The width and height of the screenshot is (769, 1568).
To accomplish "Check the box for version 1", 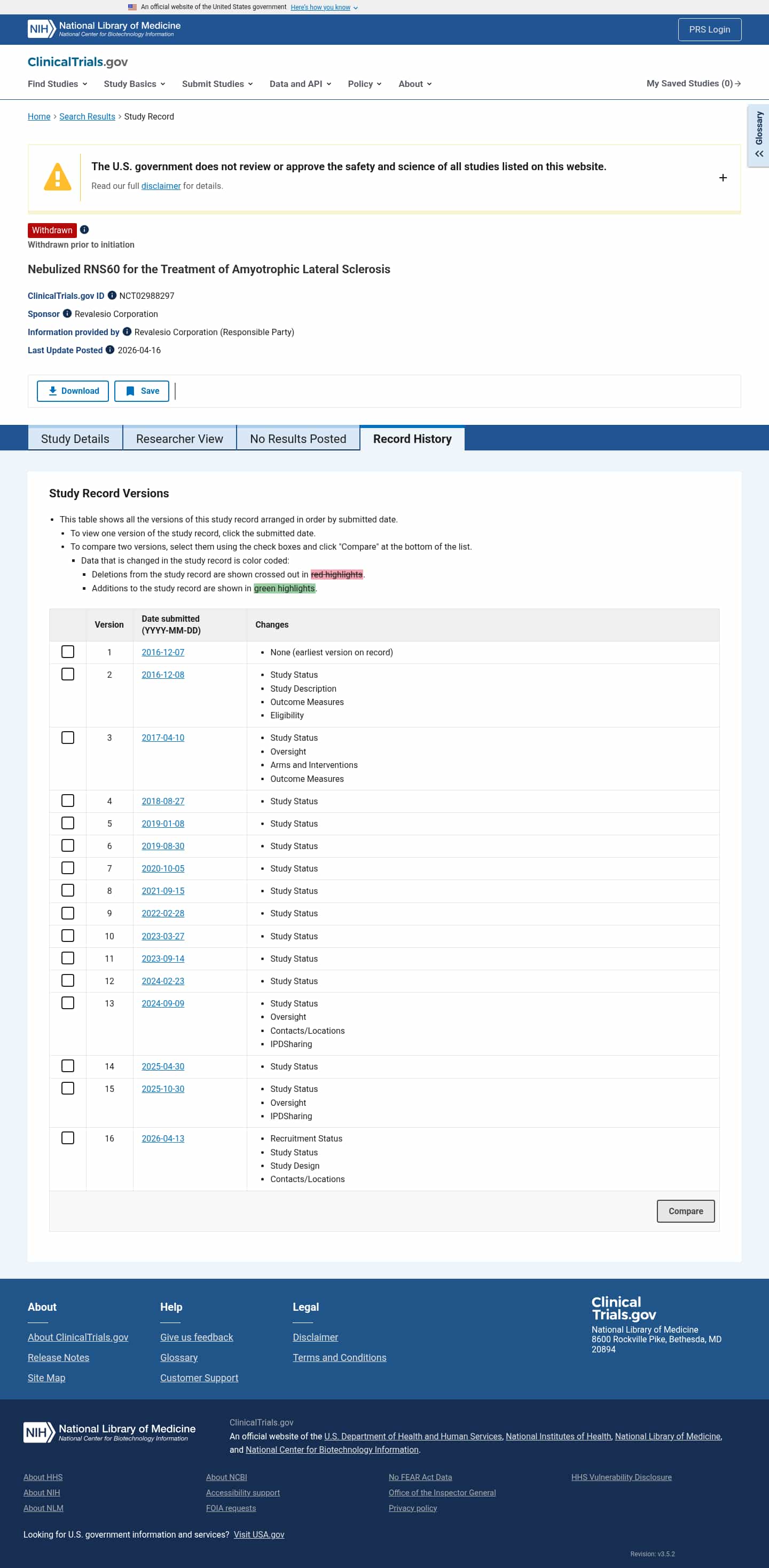I will pyautogui.click(x=68, y=651).
